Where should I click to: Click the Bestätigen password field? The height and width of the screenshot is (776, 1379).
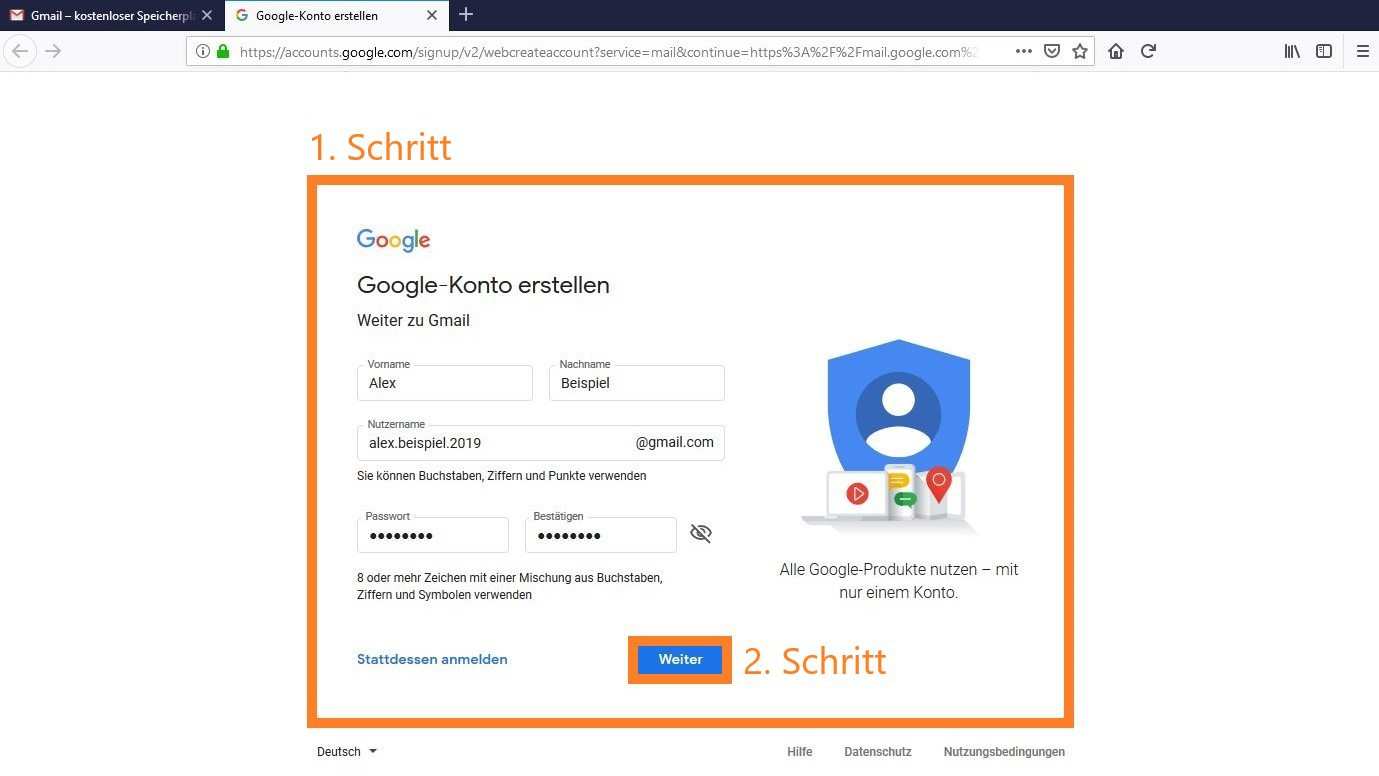click(x=600, y=536)
